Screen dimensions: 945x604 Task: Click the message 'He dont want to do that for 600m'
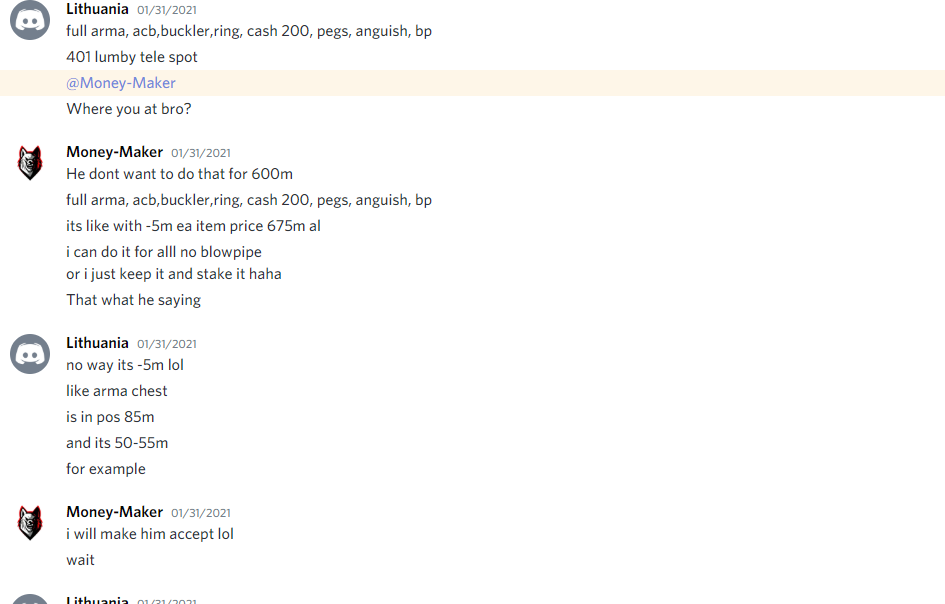point(179,174)
